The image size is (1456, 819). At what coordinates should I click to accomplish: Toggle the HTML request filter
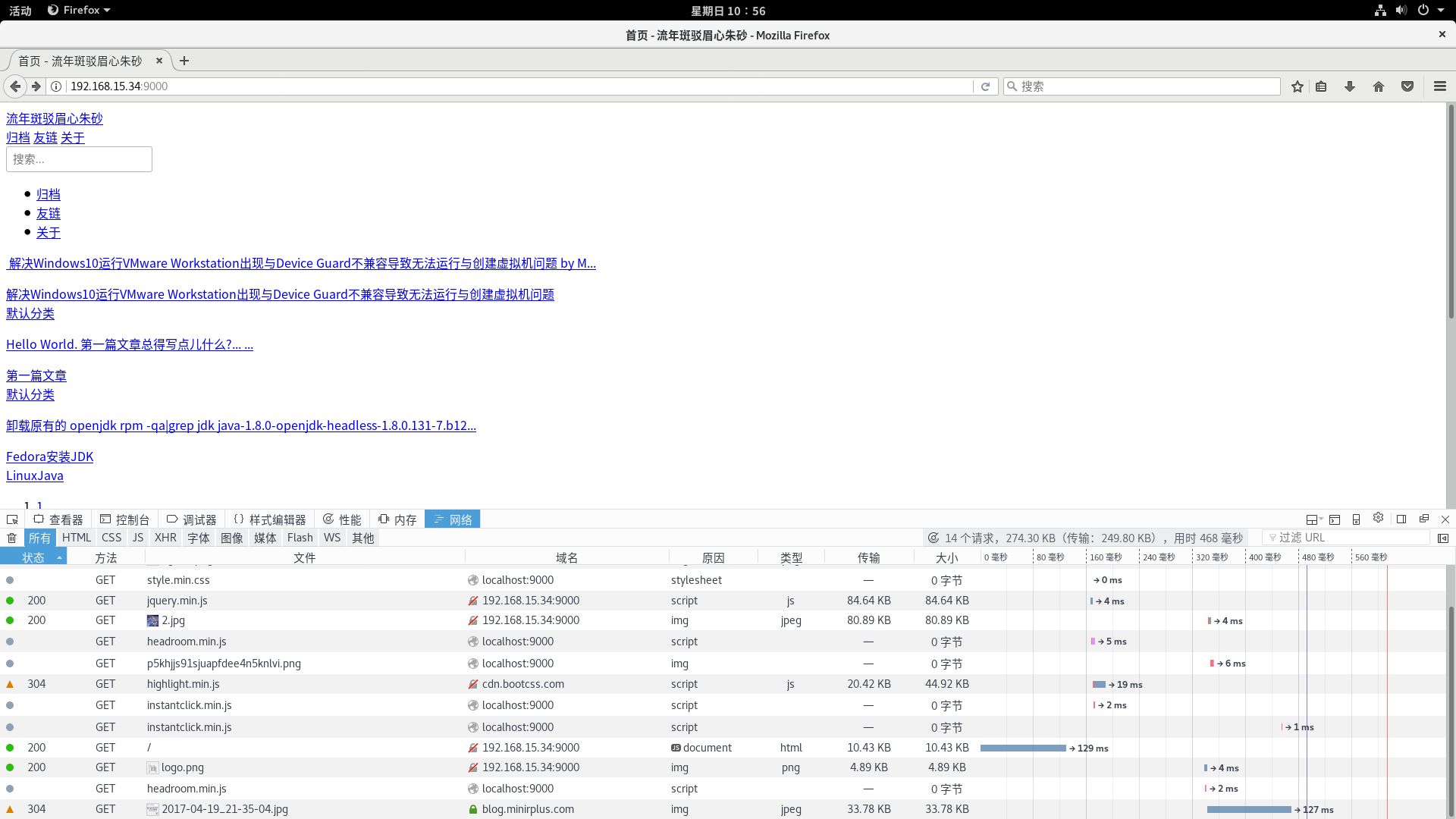point(77,538)
